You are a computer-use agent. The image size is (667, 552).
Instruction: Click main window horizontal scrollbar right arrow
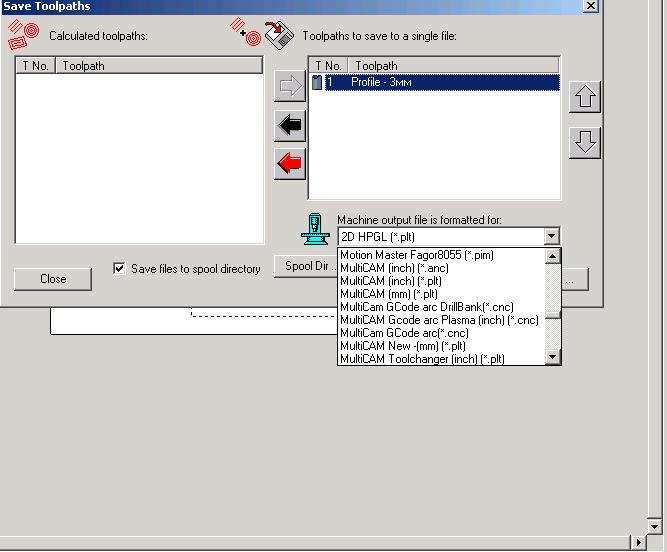[x=638, y=543]
